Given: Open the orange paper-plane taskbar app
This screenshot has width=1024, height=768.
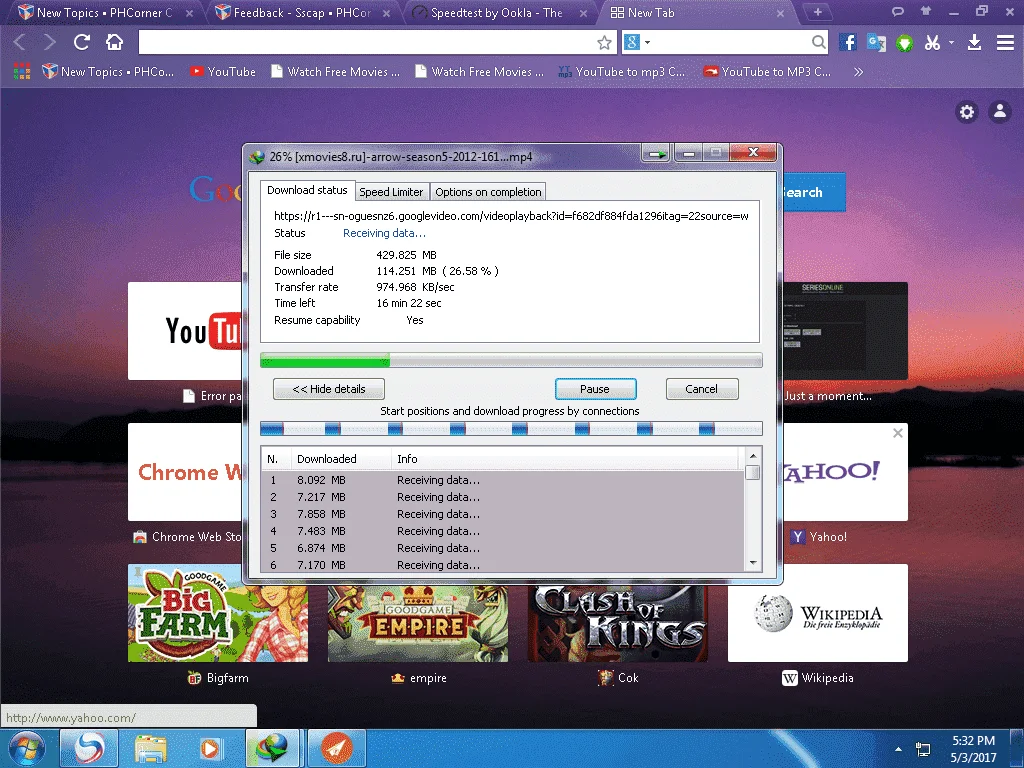Looking at the screenshot, I should [x=336, y=748].
